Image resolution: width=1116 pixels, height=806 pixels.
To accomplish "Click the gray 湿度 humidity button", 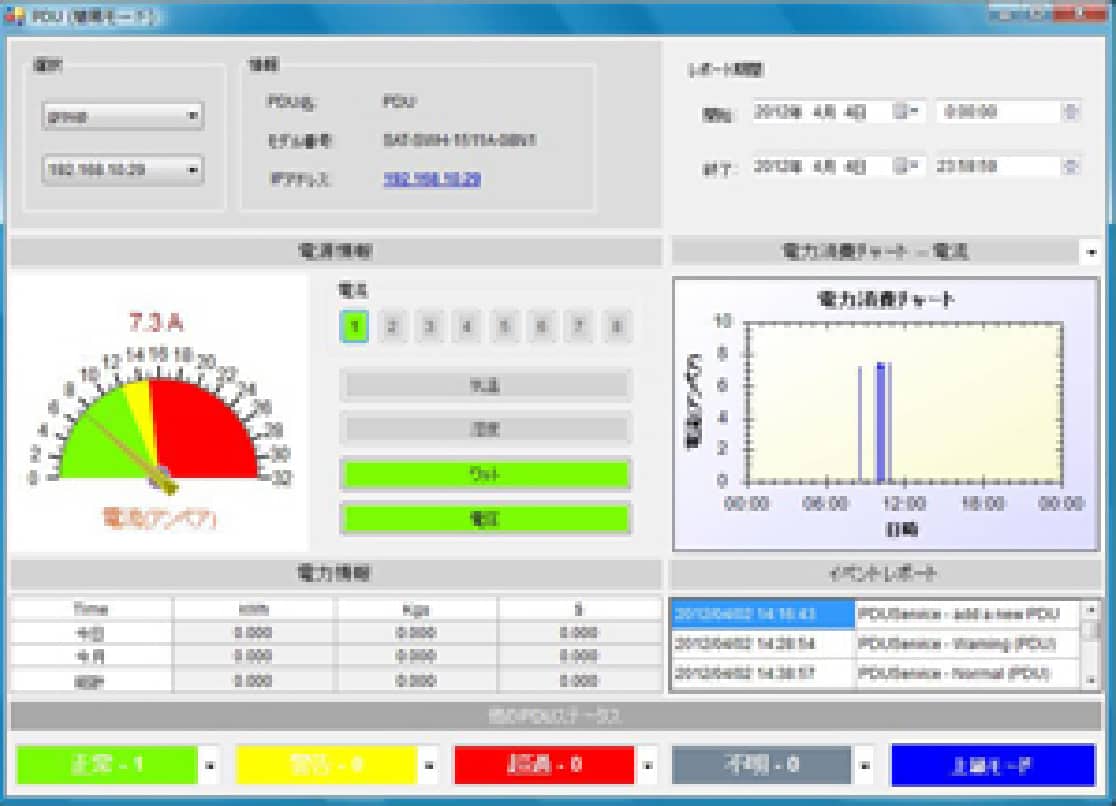I will (x=485, y=429).
